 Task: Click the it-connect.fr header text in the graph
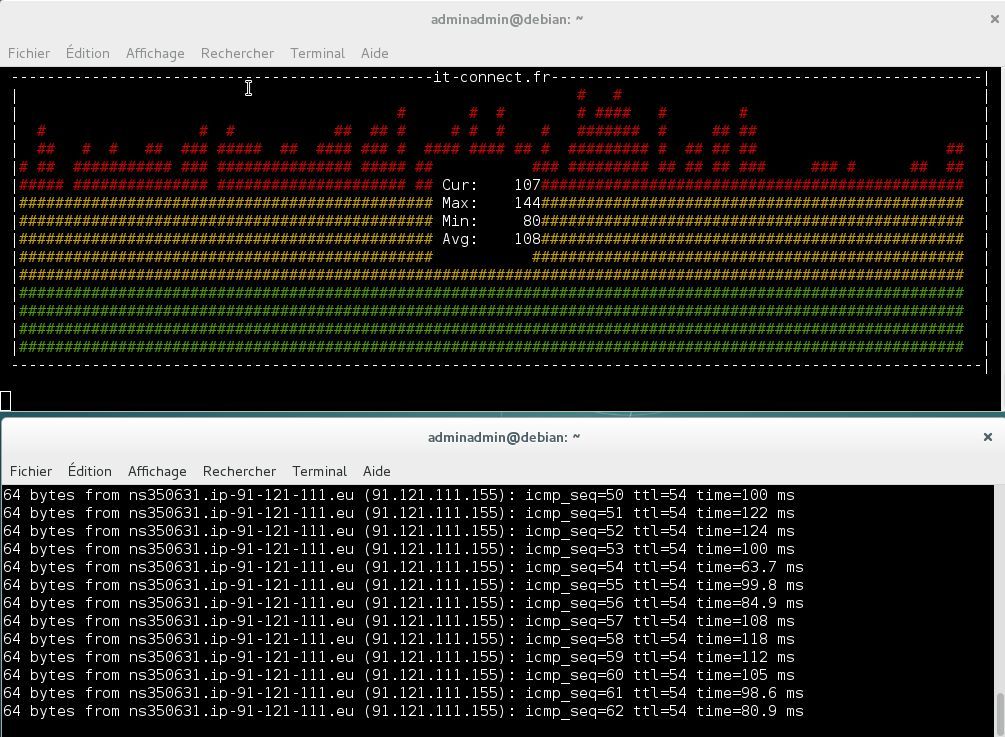(492, 77)
